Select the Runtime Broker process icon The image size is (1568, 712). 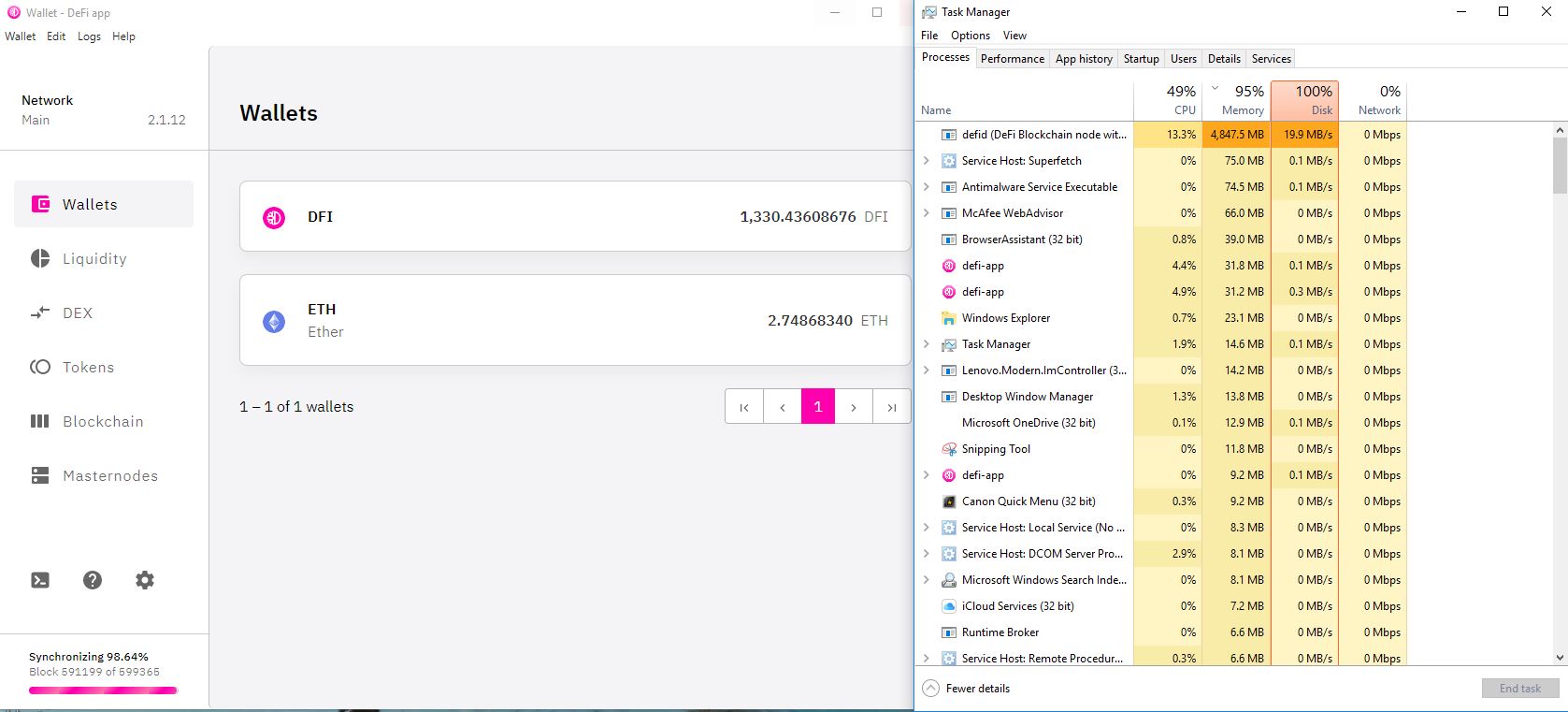[949, 632]
